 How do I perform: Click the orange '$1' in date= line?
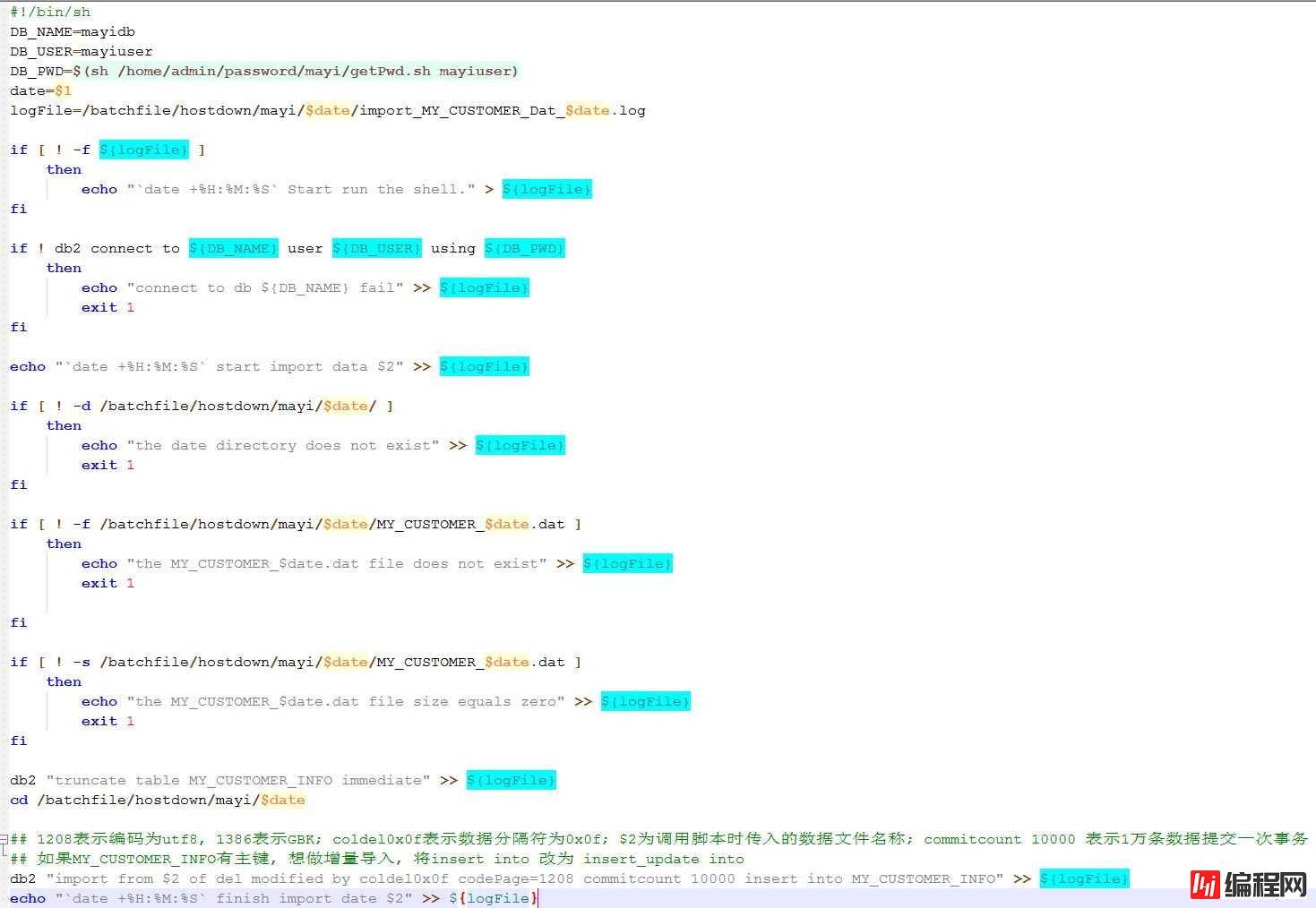[x=64, y=90]
